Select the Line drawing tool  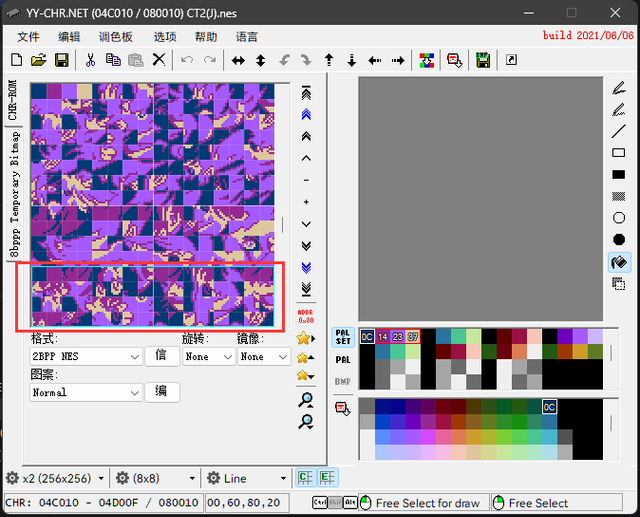click(x=619, y=131)
